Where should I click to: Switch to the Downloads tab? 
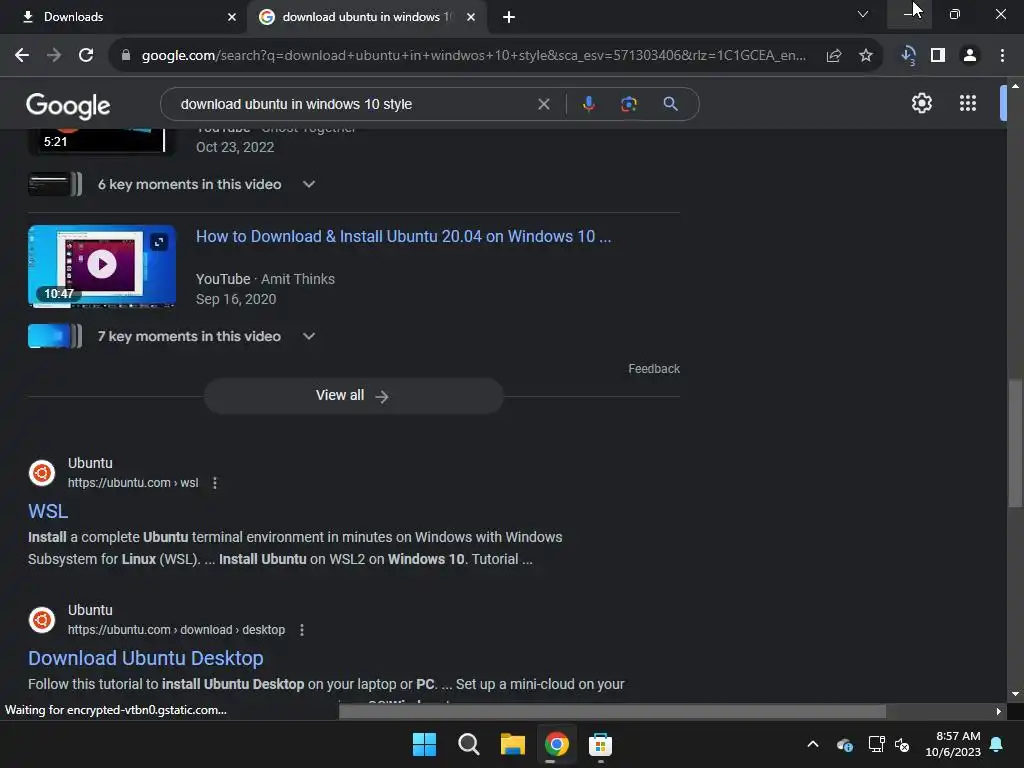124,17
